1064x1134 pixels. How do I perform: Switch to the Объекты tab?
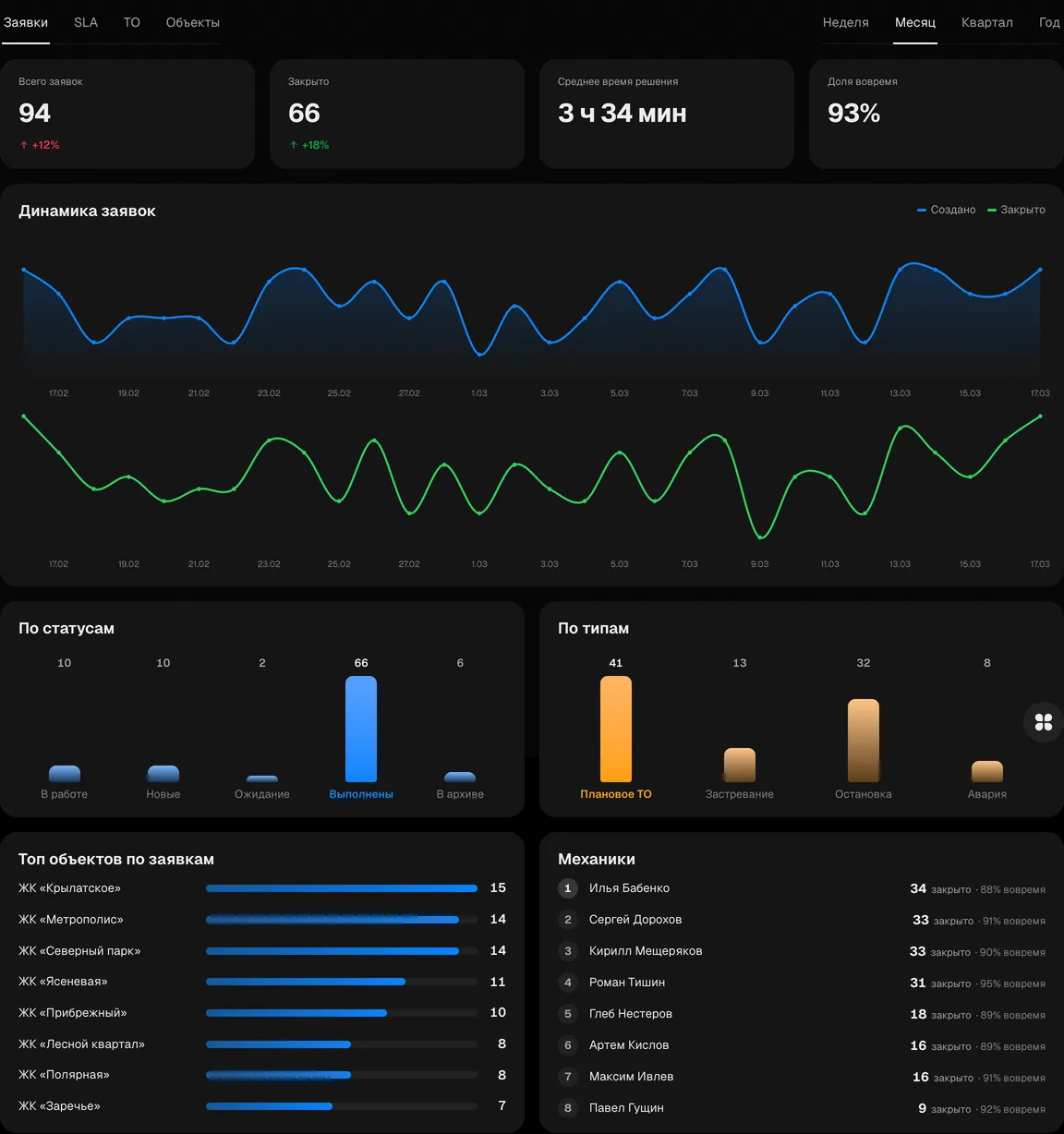coord(193,22)
